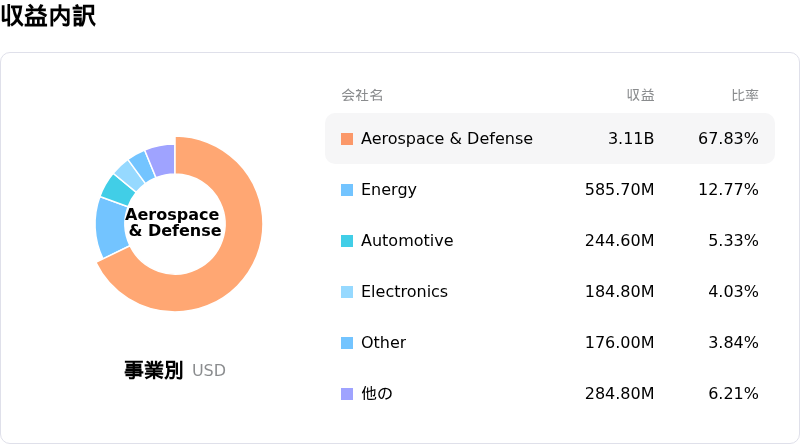The width and height of the screenshot is (800, 444).
Task: Click the purple donut chart segment
Action: pyautogui.click(x=162, y=160)
